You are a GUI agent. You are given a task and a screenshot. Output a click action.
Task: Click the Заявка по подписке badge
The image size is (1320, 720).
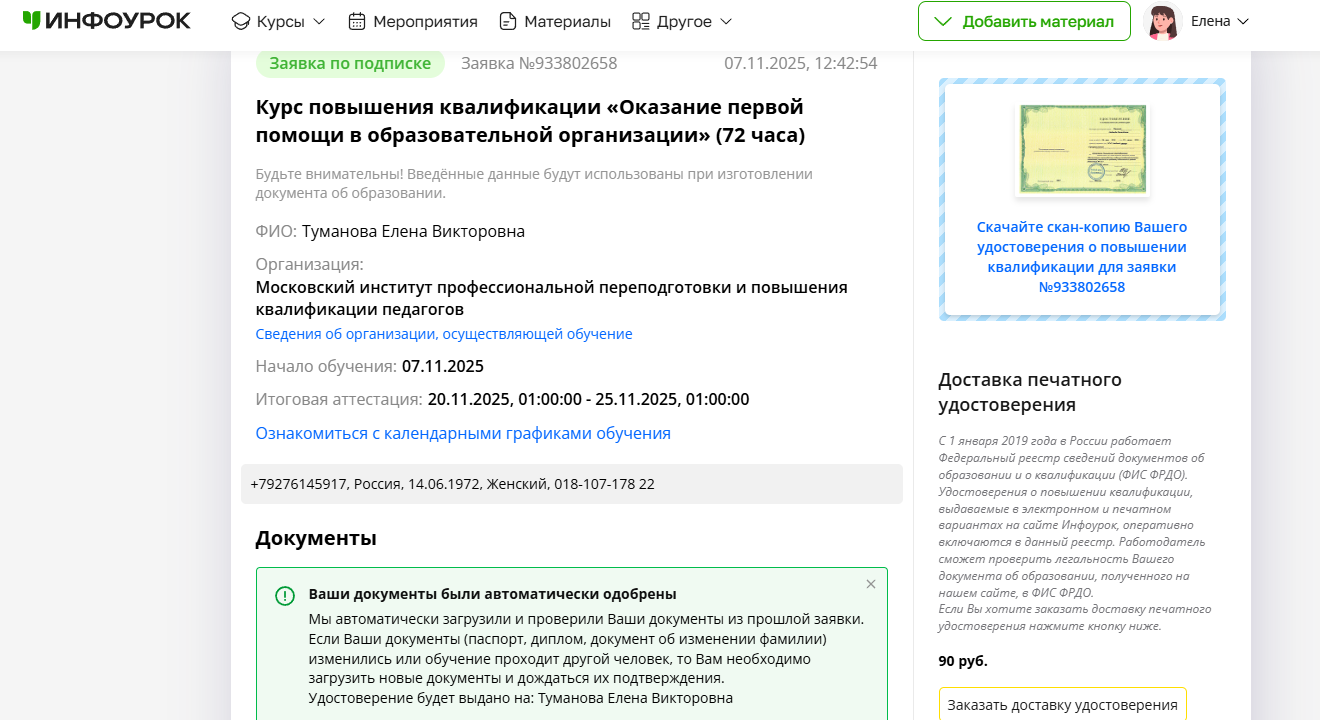pos(350,63)
